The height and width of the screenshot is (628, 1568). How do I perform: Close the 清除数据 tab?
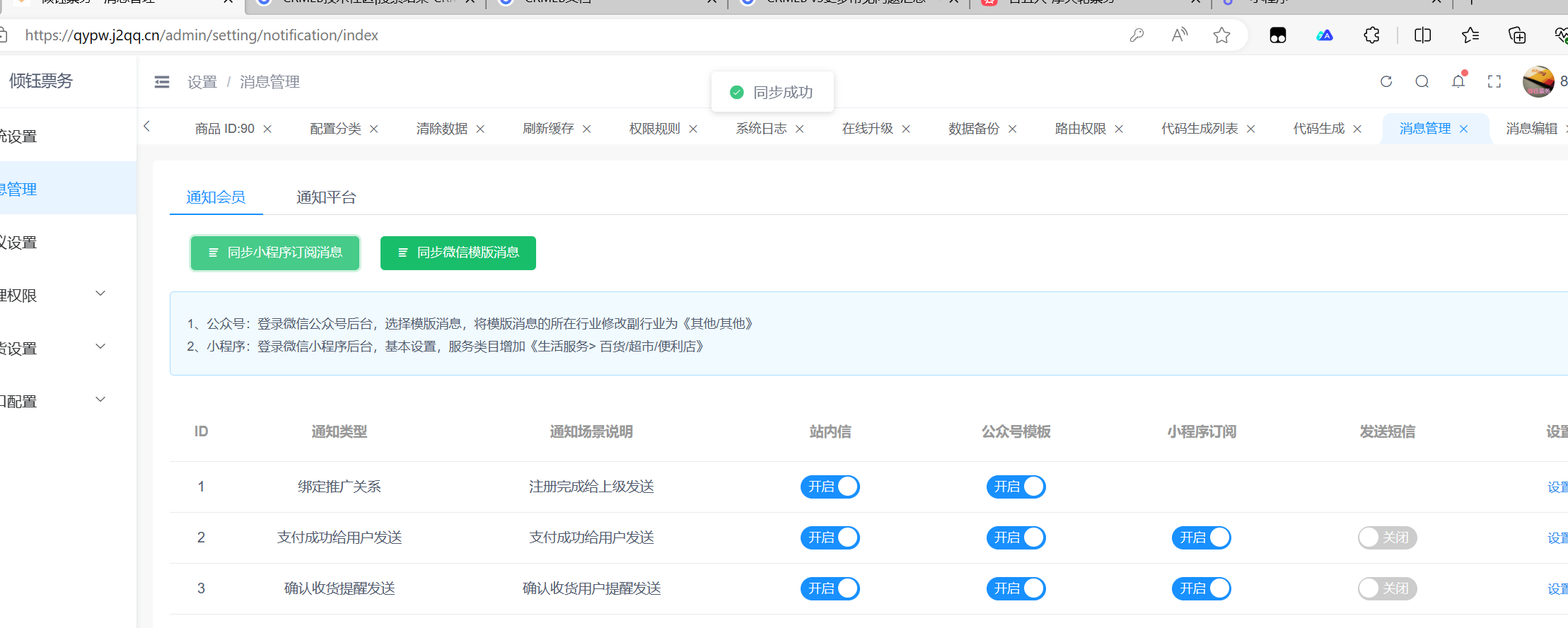(x=480, y=129)
